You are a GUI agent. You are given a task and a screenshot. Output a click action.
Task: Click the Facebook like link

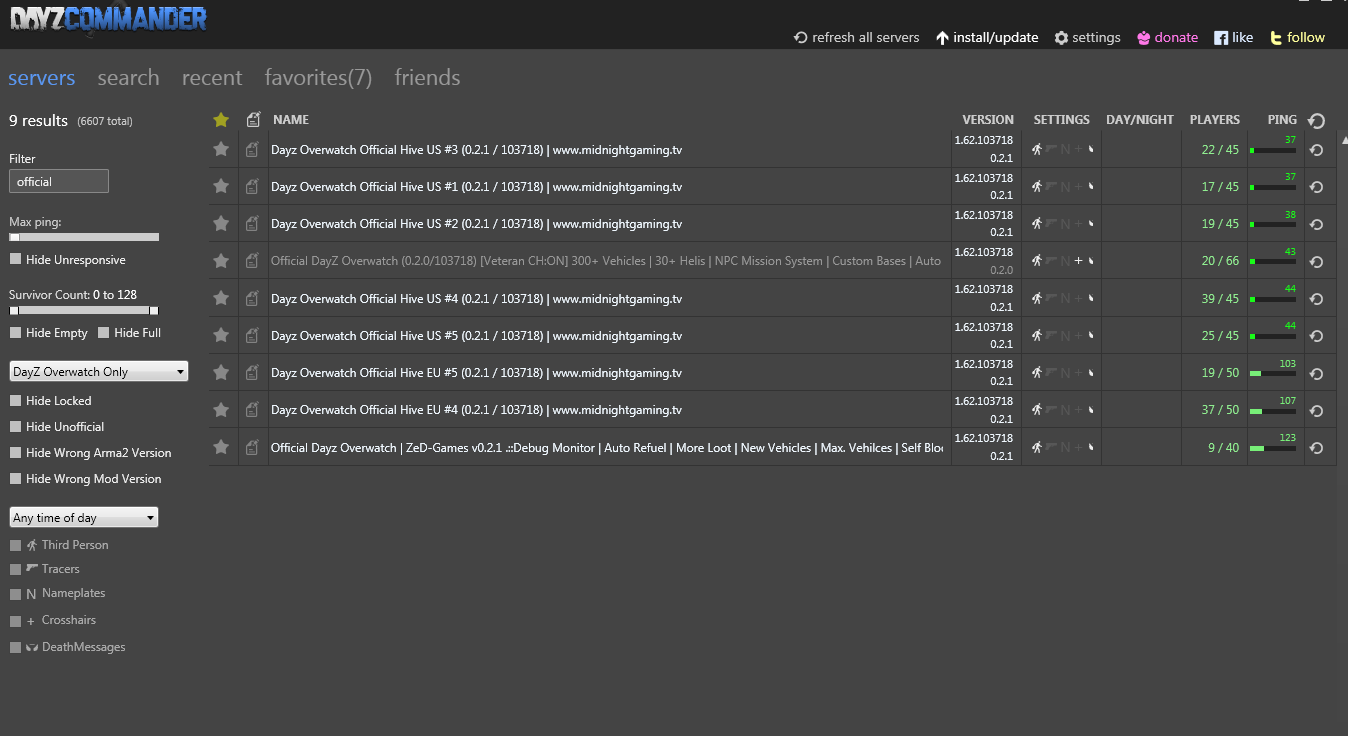(x=1233, y=38)
